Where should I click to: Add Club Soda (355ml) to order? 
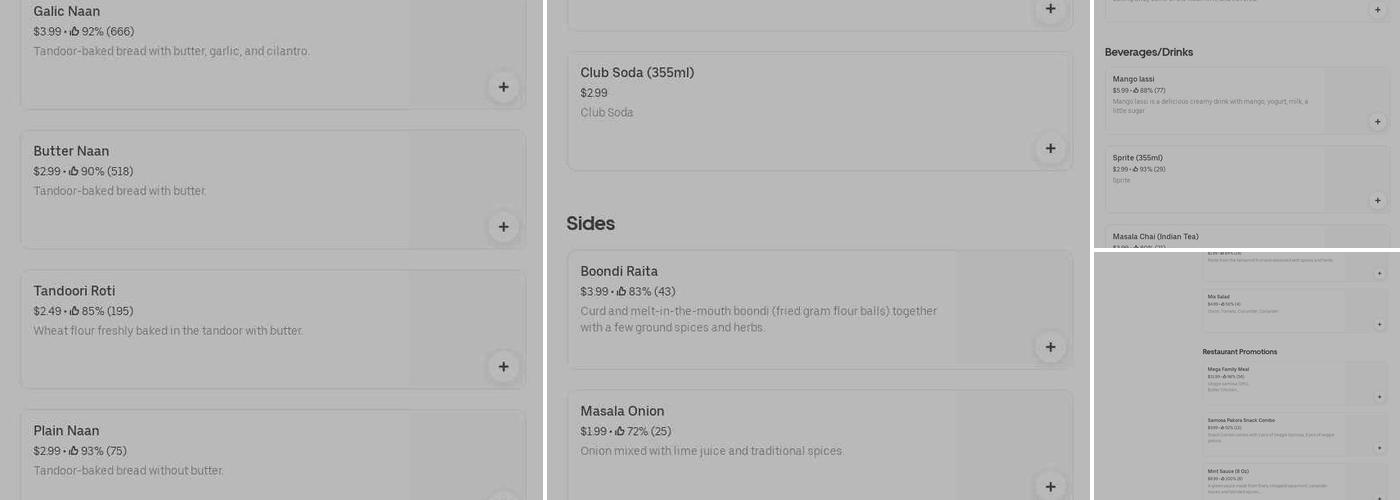(x=1050, y=149)
